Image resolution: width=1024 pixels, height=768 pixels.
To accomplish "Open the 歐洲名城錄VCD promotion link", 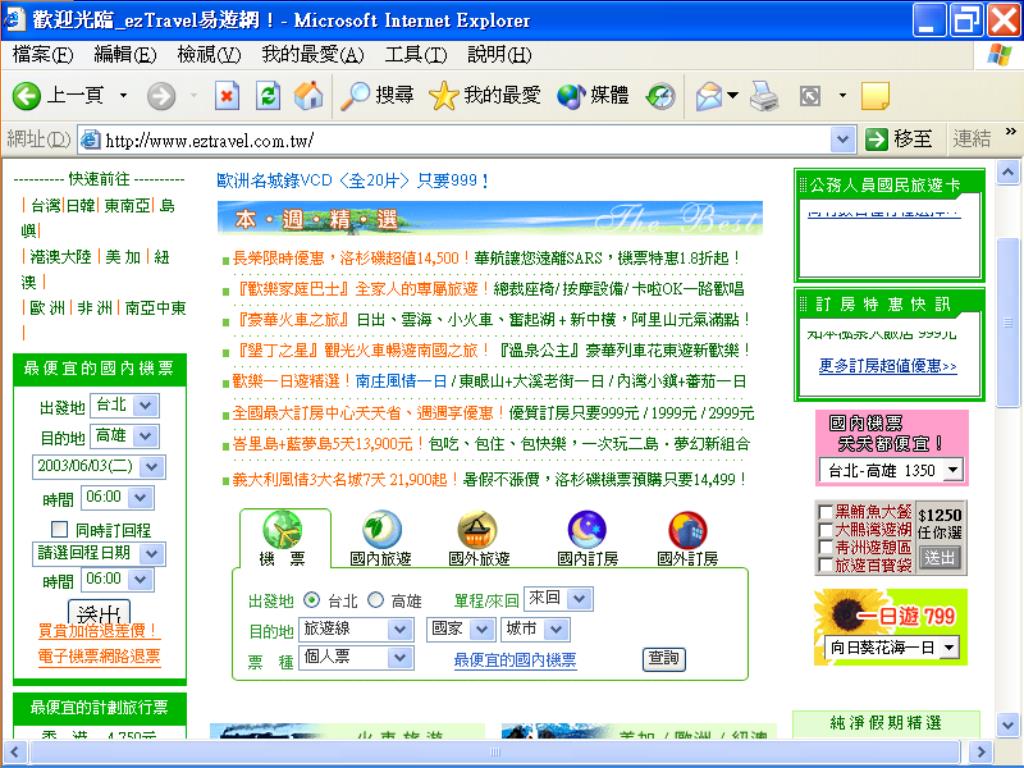I will point(353,180).
